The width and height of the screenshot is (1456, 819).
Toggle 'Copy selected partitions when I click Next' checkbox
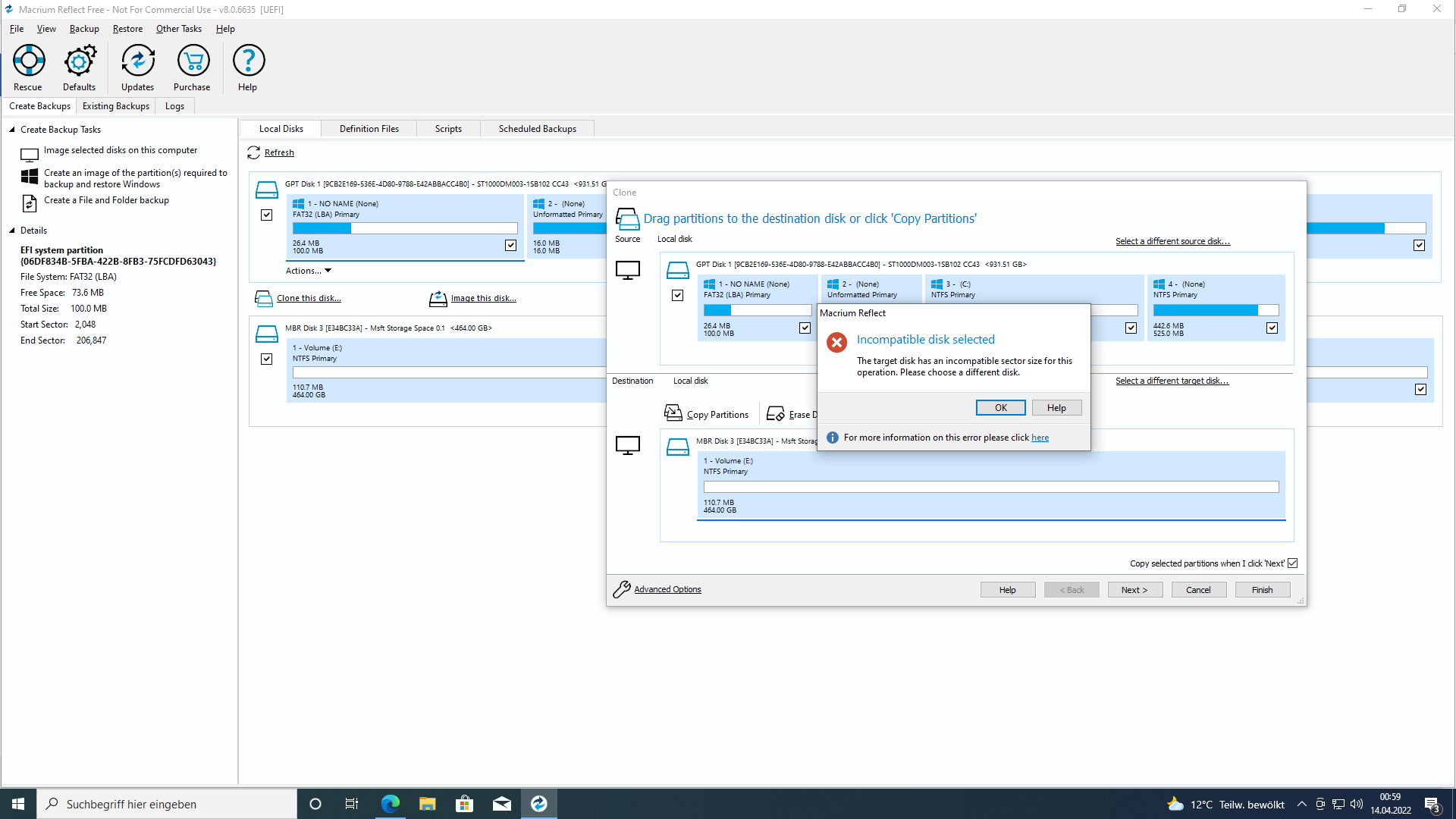[x=1293, y=563]
